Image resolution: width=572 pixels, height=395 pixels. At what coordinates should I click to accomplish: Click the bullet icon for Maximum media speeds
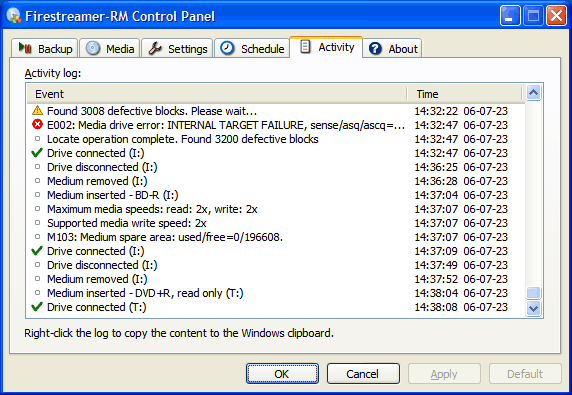click(37, 209)
